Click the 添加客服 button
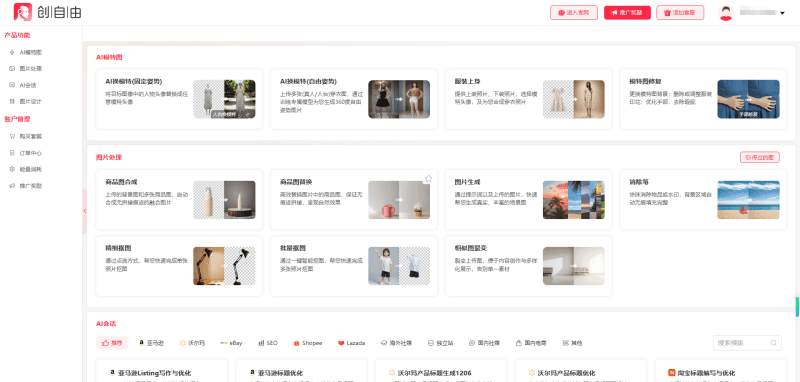Screen dimensions: 800x382 (x=680, y=13)
